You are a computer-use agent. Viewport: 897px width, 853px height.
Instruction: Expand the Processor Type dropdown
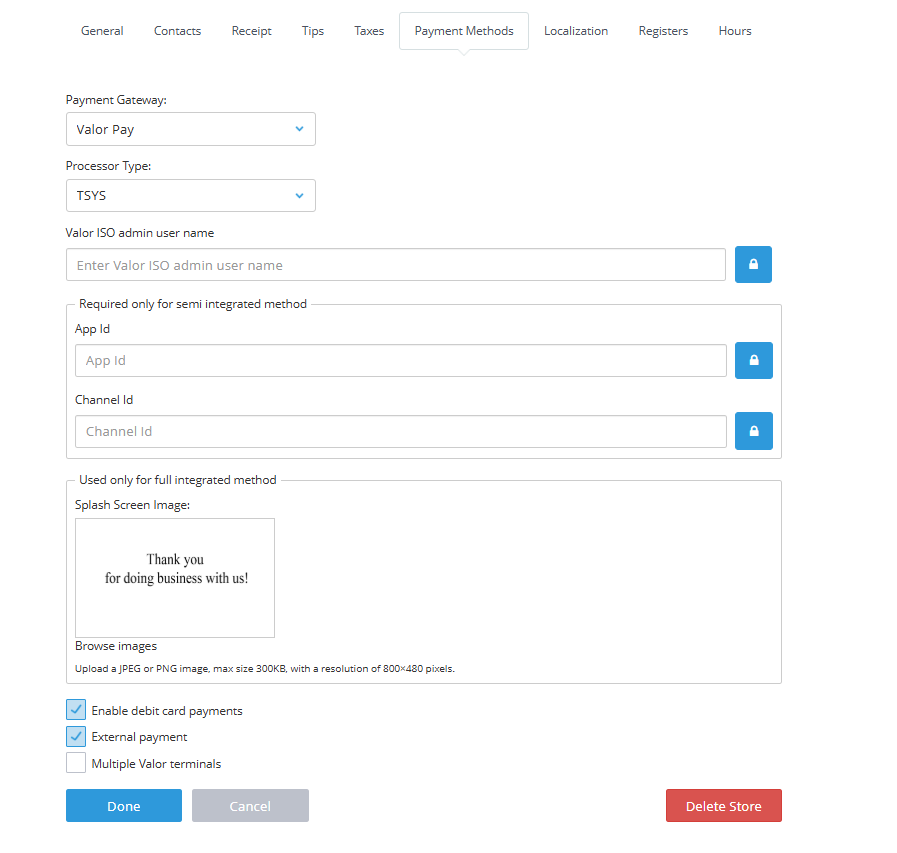click(x=190, y=196)
